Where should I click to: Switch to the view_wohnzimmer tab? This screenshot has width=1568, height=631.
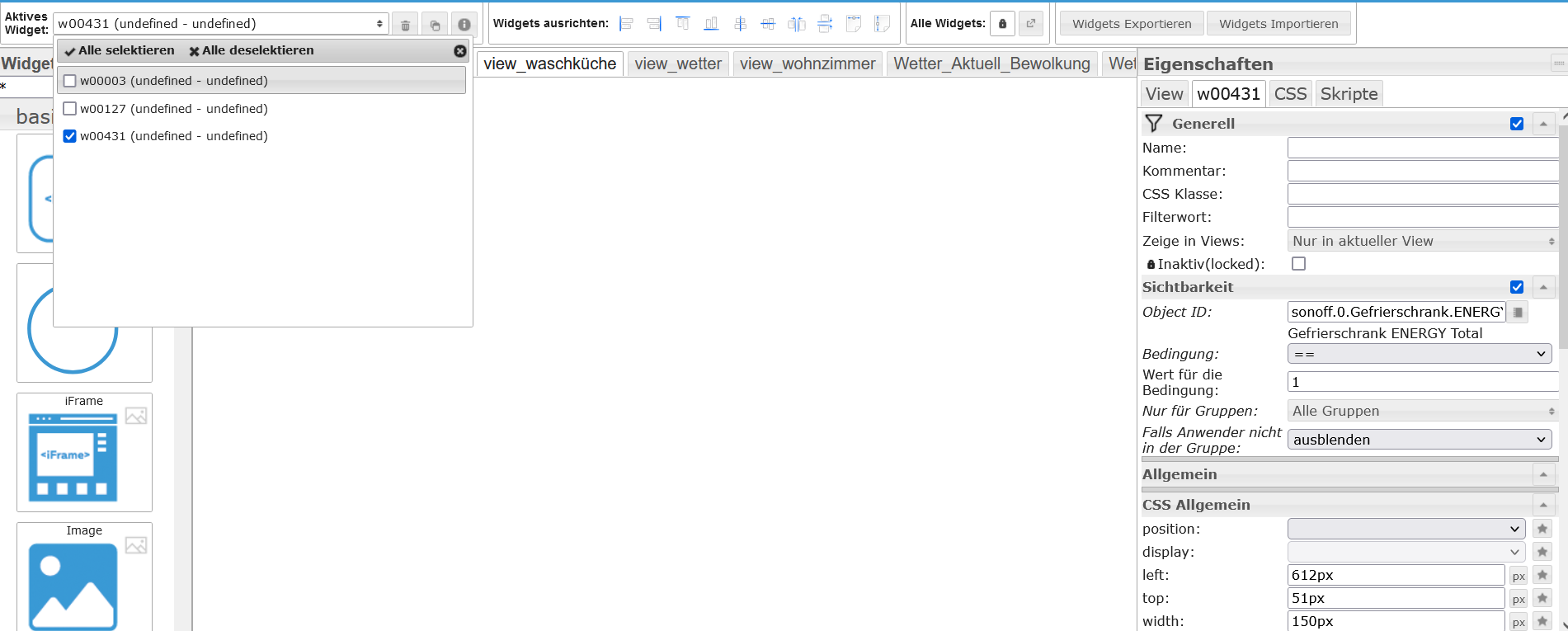tap(808, 64)
